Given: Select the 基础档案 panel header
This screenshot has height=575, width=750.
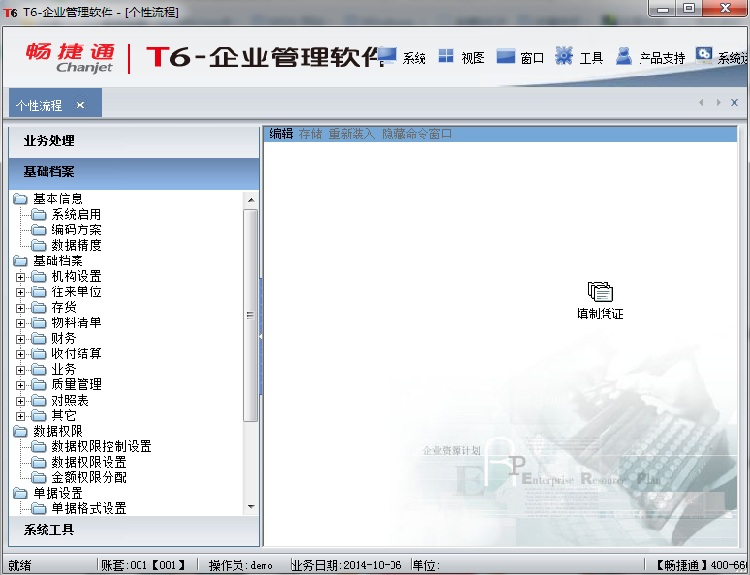Looking at the screenshot, I should click(x=134, y=172).
